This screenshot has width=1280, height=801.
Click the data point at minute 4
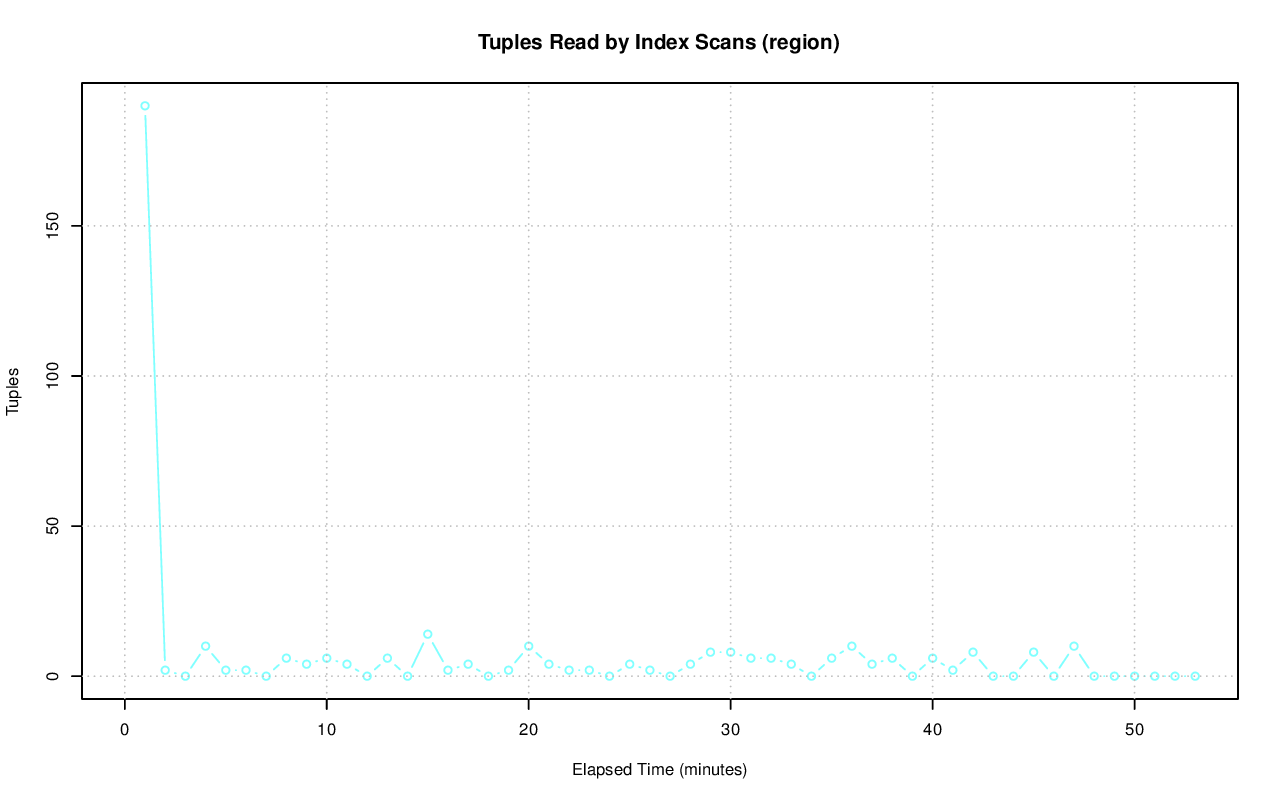(205, 646)
